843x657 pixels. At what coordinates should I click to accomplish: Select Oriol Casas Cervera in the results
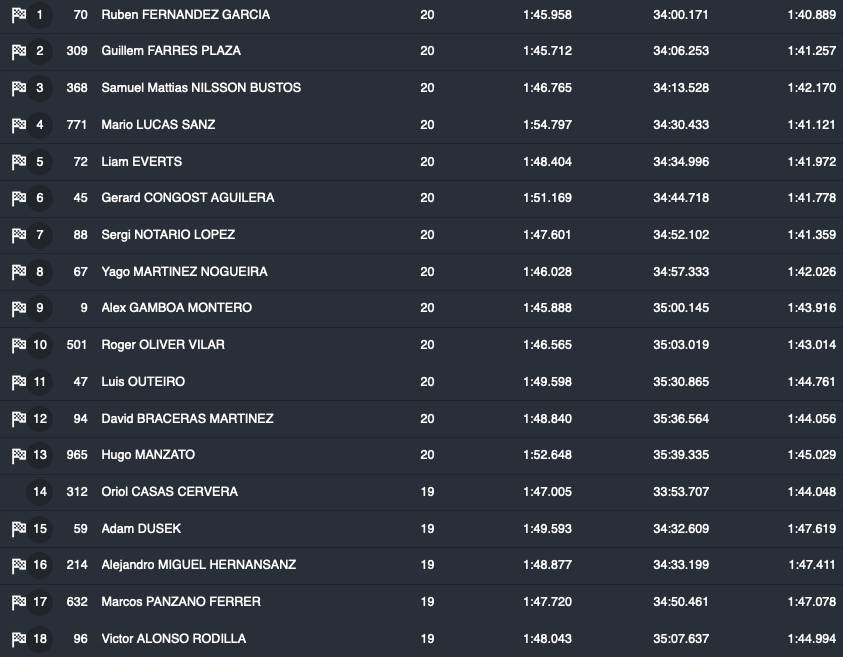[x=170, y=492]
